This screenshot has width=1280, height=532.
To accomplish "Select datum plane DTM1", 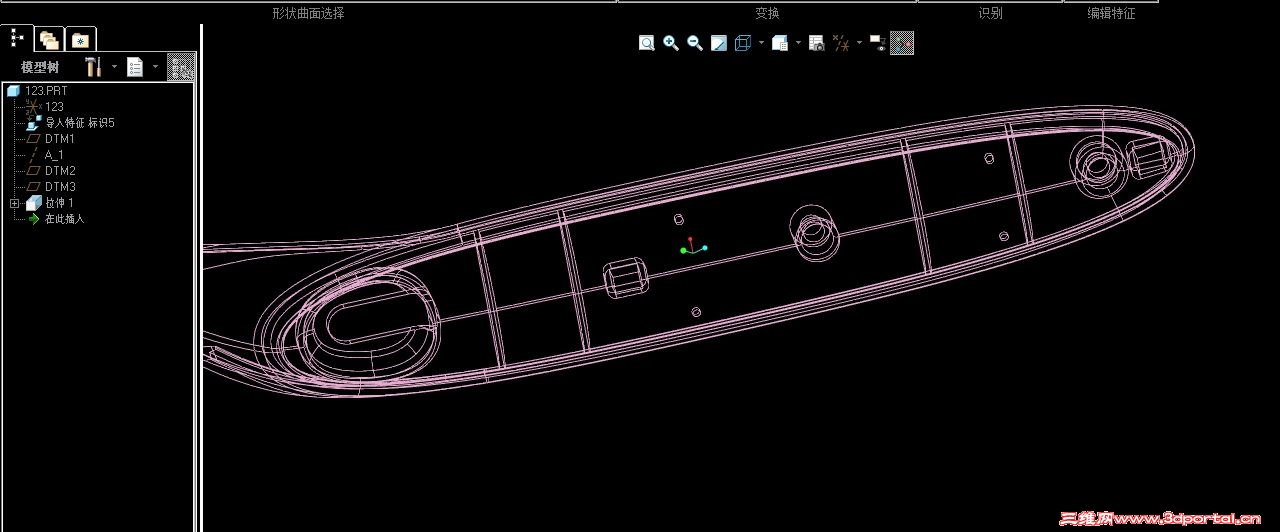I will tap(50, 139).
